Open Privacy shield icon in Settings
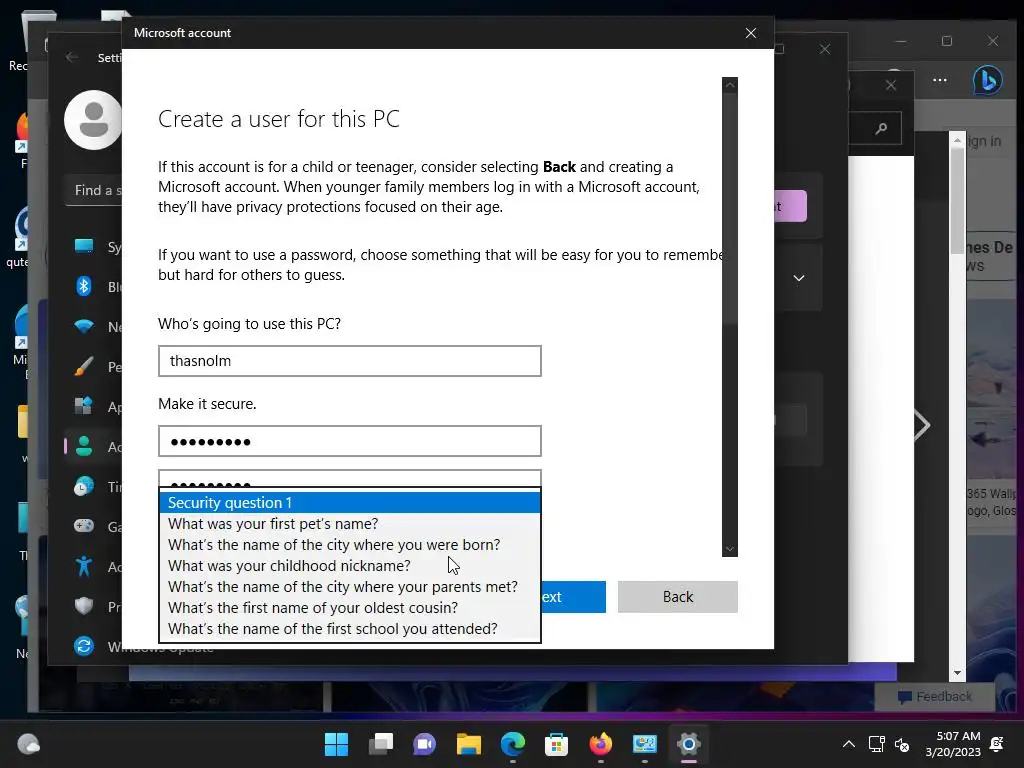Viewport: 1024px width, 768px height. (84, 606)
